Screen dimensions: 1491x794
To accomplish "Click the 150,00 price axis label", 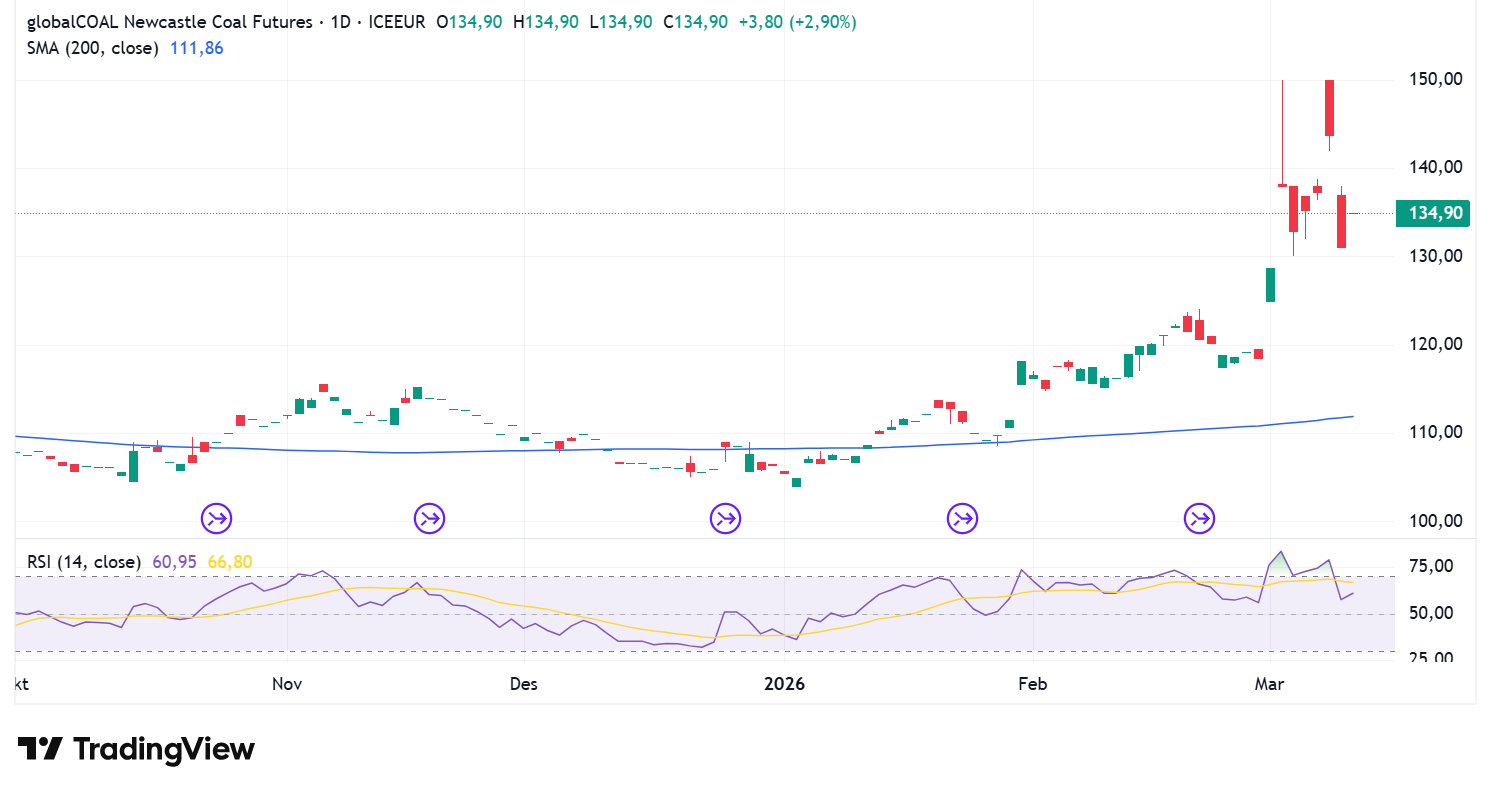I will 1437,79.
